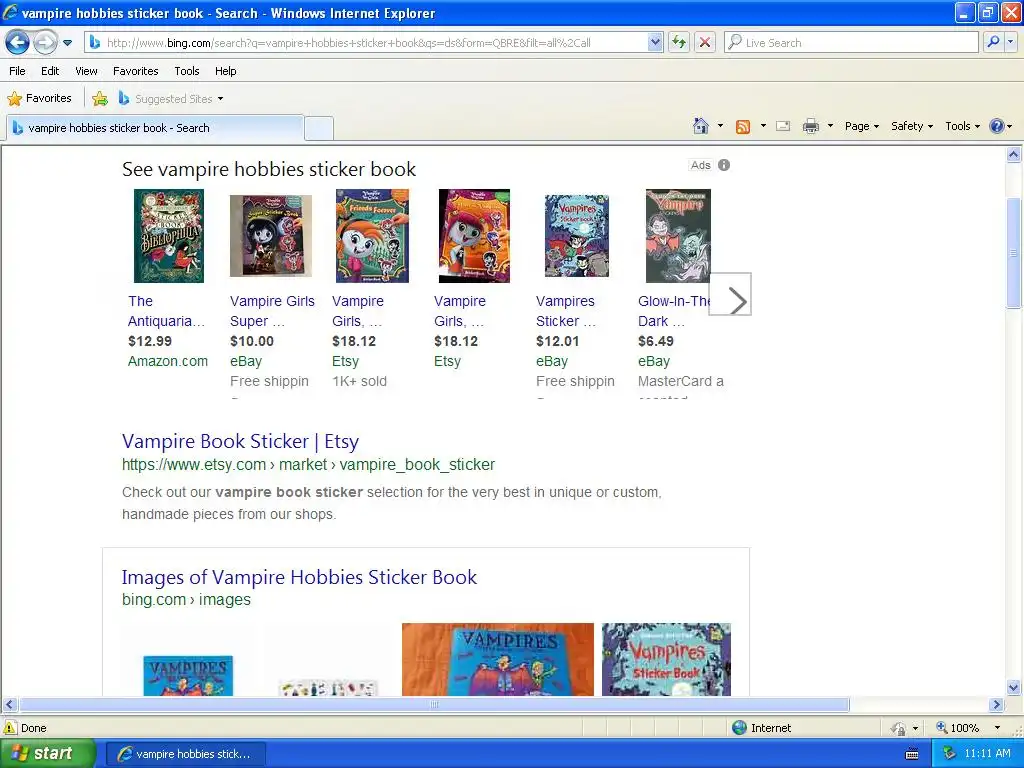Click the vampire hobbies taskbar button
Image resolution: width=1024 pixels, height=768 pixels.
185,754
